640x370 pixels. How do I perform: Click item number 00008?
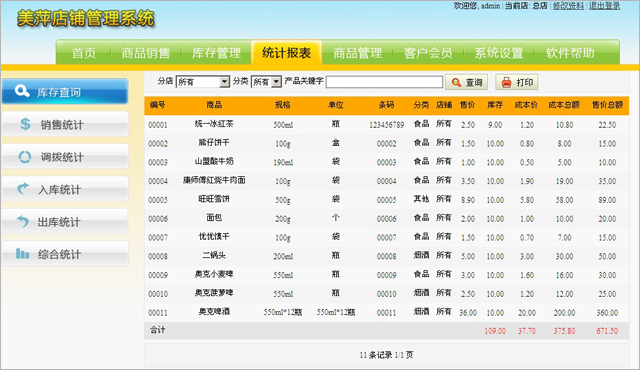(x=158, y=256)
